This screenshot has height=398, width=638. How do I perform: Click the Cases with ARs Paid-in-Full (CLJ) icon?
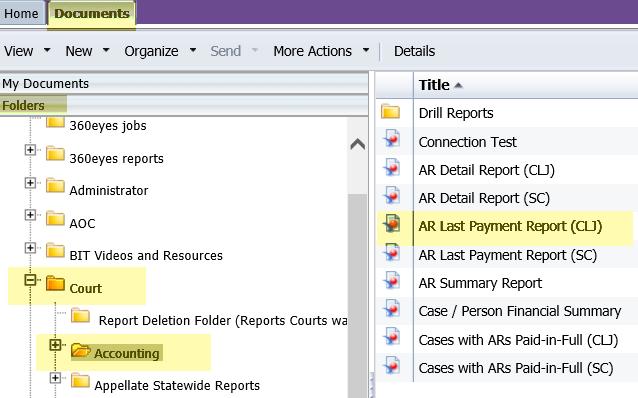[x=391, y=337]
